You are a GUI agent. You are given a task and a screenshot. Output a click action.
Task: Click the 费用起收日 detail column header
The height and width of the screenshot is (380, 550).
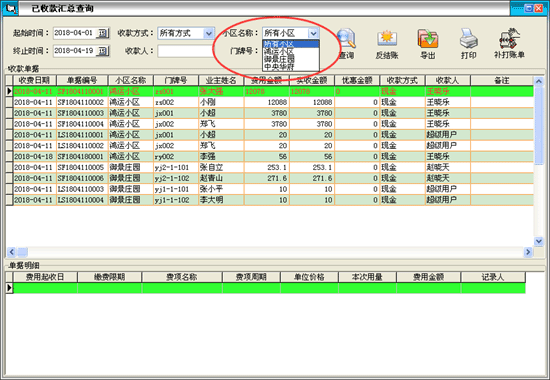(45, 277)
